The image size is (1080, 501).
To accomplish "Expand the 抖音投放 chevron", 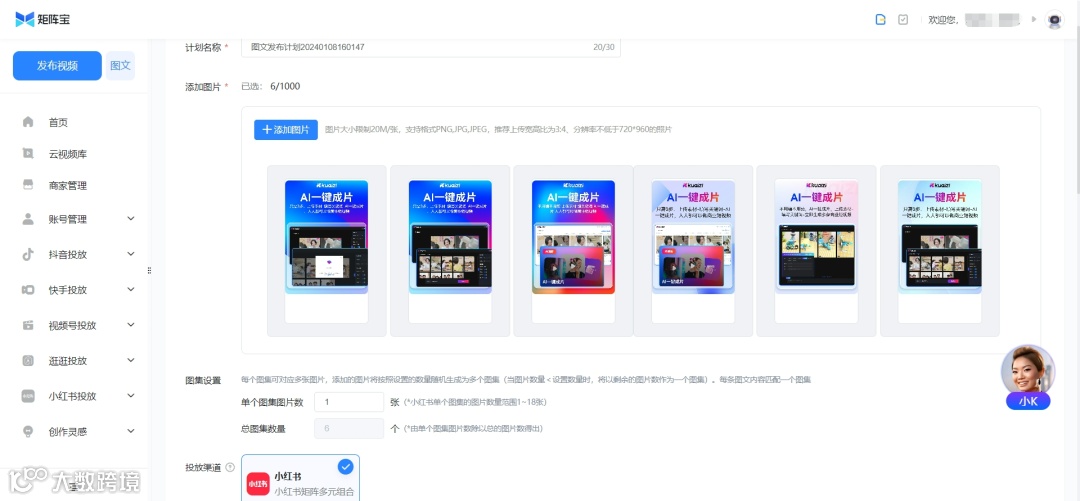I will coord(131,254).
